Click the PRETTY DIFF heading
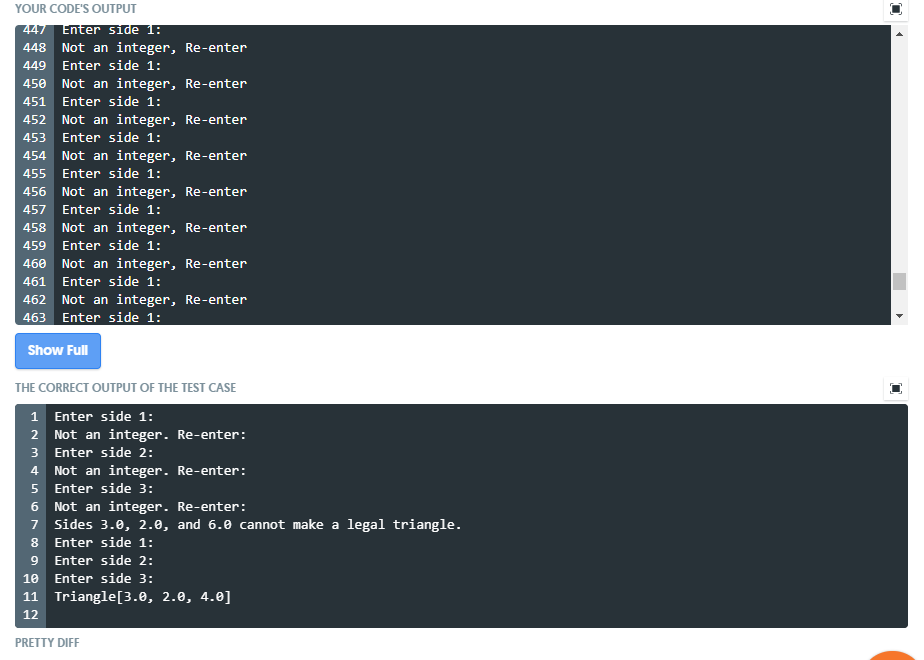Screen dimensions: 924x660 46,642
